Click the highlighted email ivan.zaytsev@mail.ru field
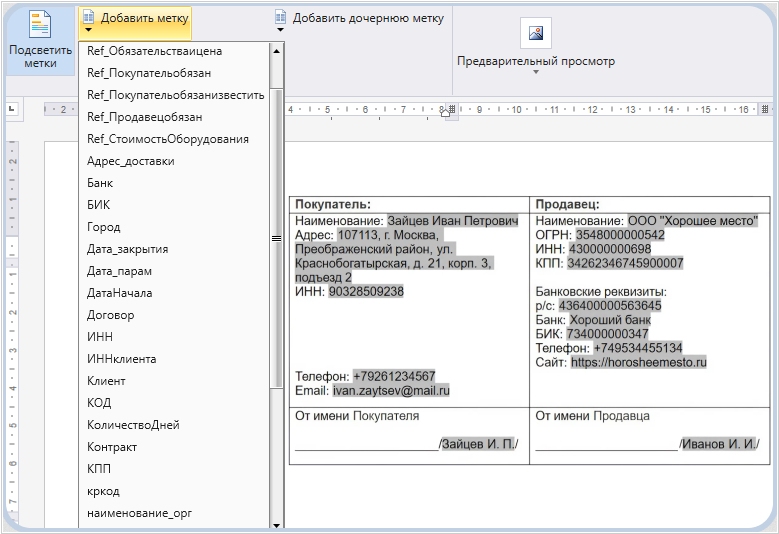This screenshot has width=779, height=534. pos(391,391)
